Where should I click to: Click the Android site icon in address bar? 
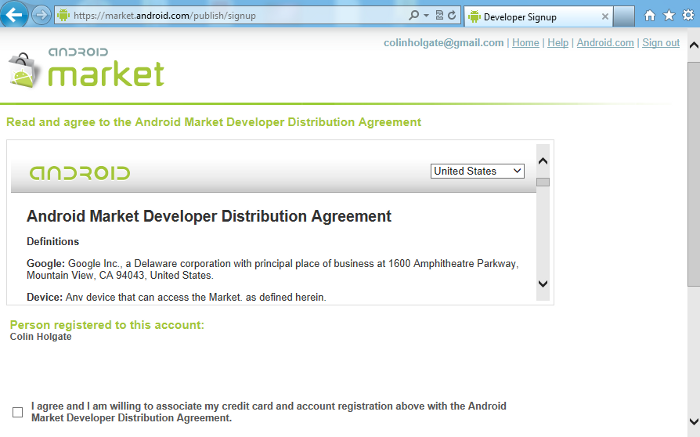coord(63,16)
